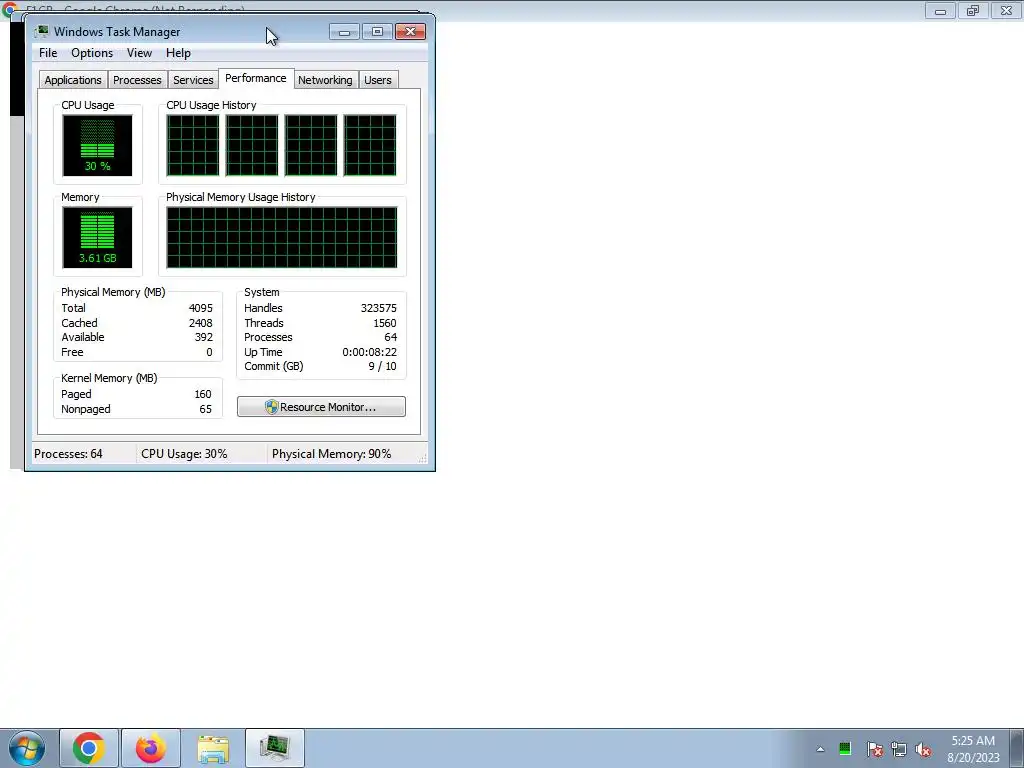This screenshot has height=768, width=1024.
Task: Minimize the Windows Task Manager window
Action: (x=344, y=32)
